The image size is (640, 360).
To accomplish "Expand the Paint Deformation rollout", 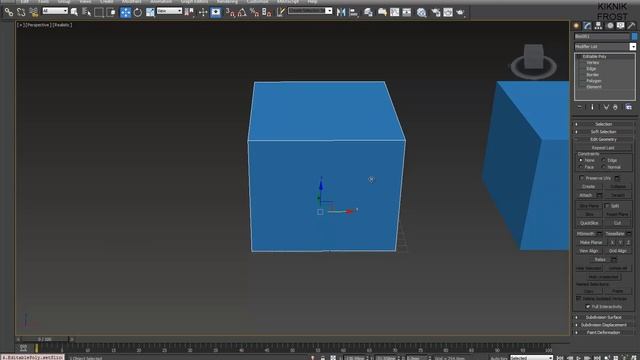I will tap(603, 332).
